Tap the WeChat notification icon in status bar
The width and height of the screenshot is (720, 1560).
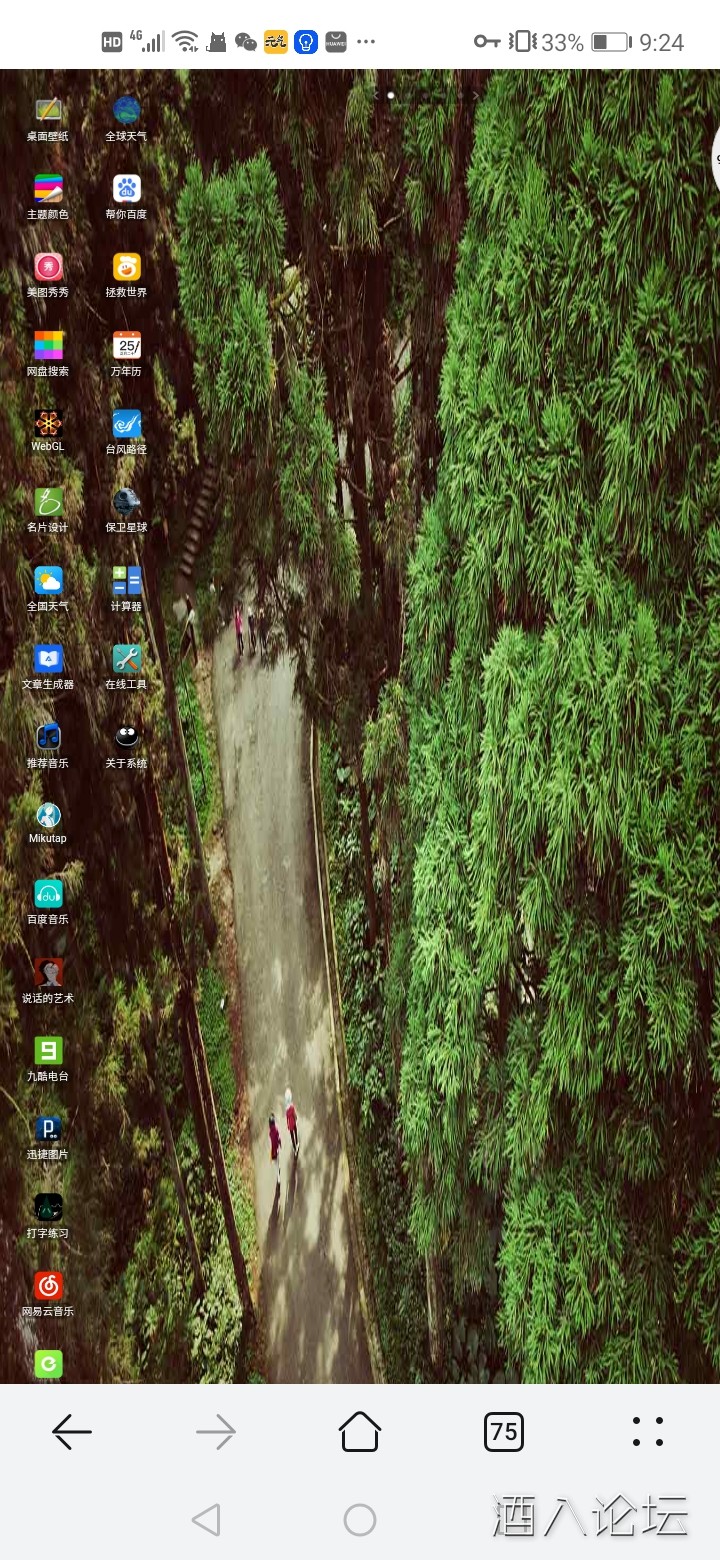[x=246, y=41]
